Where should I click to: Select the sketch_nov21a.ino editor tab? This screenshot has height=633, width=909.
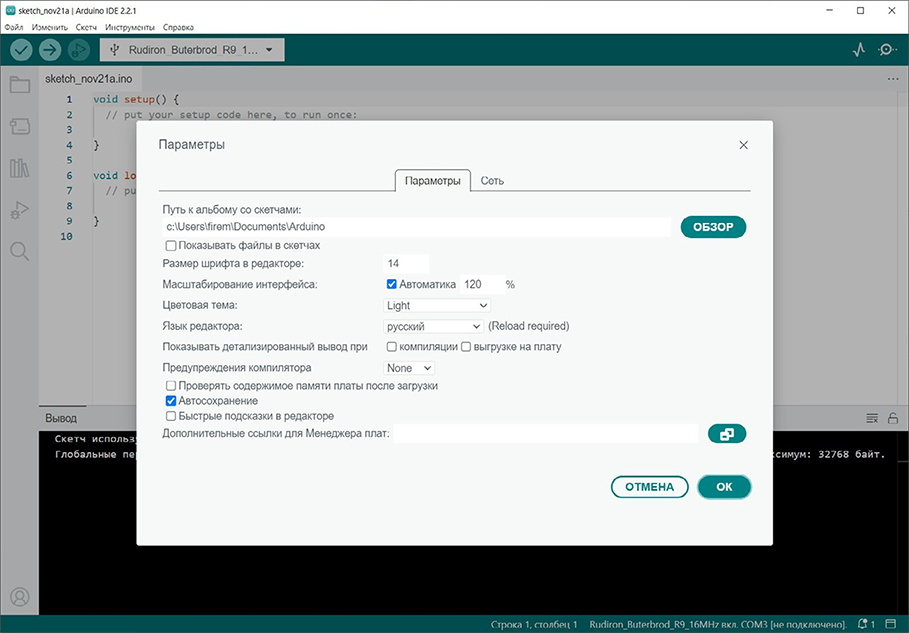[89, 79]
